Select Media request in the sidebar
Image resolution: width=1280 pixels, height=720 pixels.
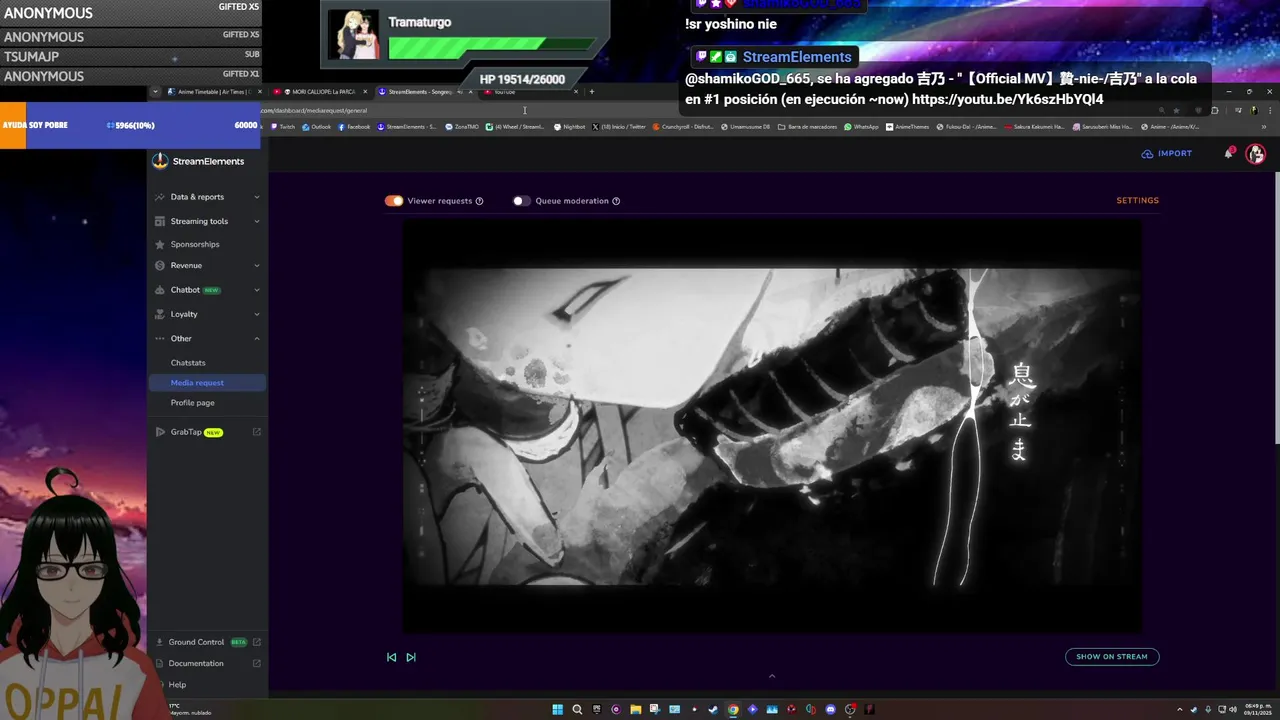click(206, 383)
